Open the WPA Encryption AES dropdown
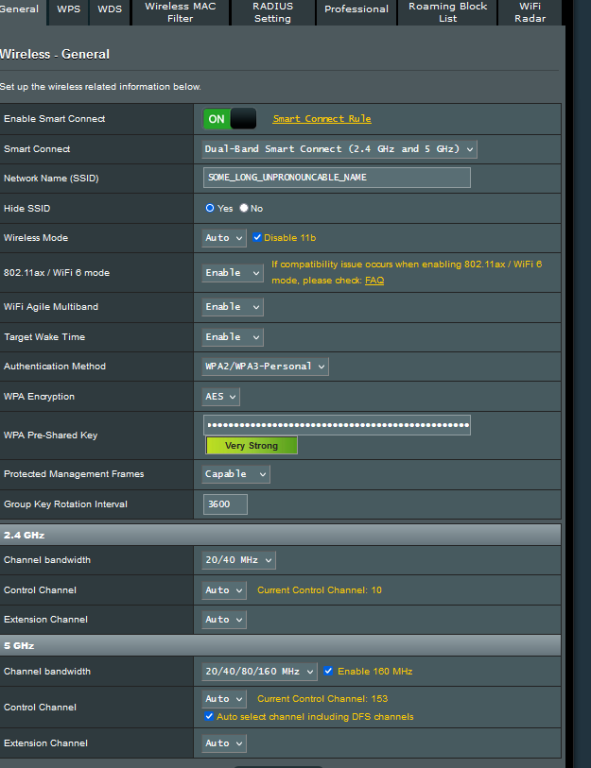591x768 pixels. tap(221, 397)
